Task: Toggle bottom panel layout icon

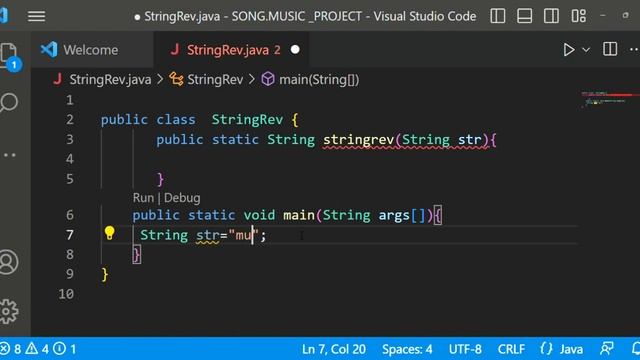Action: click(x=524, y=16)
